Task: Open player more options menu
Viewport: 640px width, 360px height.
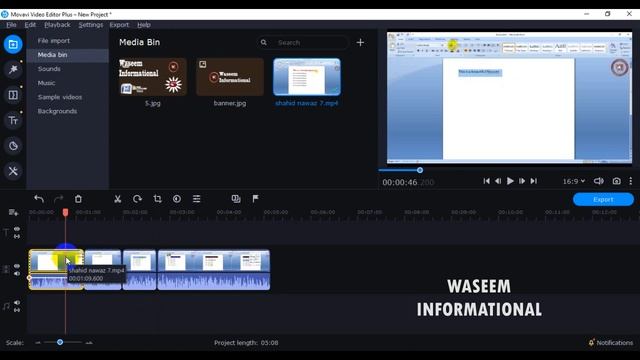Action: click(631, 181)
